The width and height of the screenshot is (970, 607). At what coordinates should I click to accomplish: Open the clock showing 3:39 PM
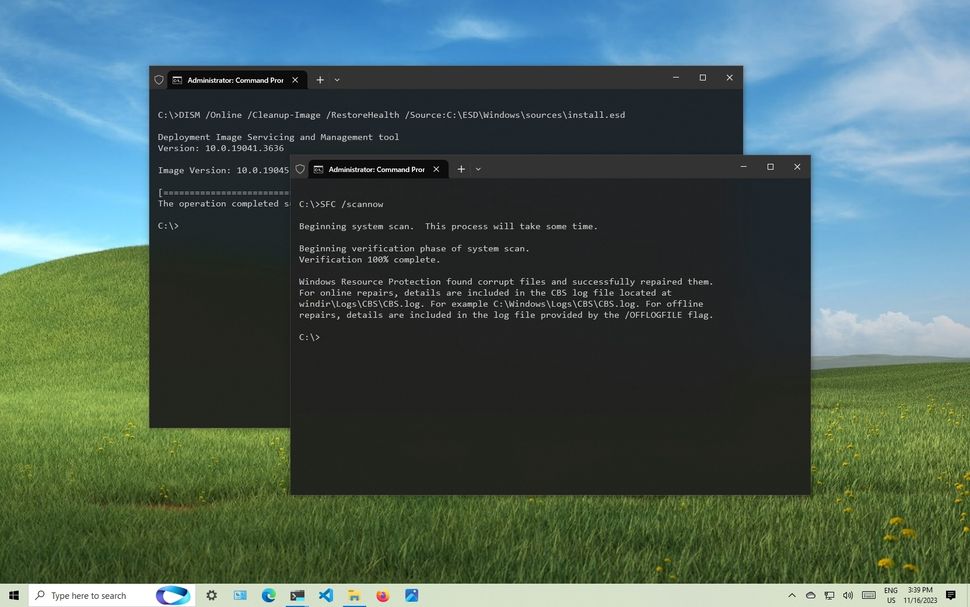pyautogui.click(x=922, y=595)
